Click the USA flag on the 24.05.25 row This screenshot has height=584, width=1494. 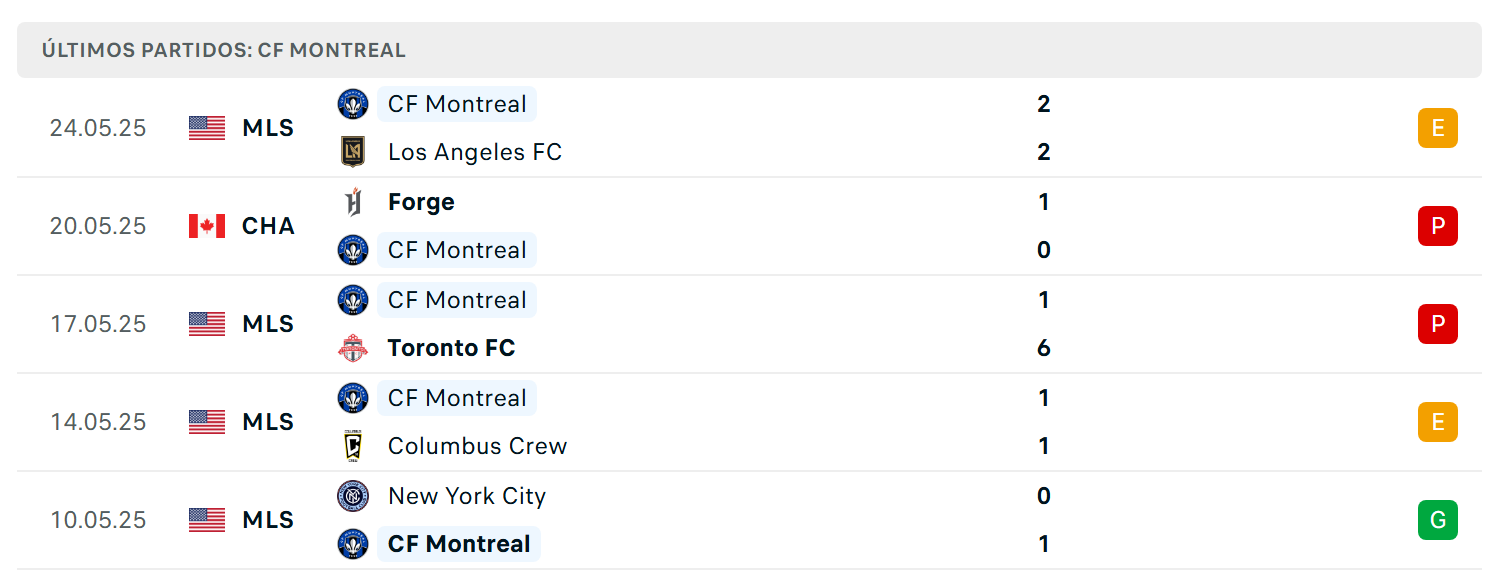pyautogui.click(x=207, y=128)
